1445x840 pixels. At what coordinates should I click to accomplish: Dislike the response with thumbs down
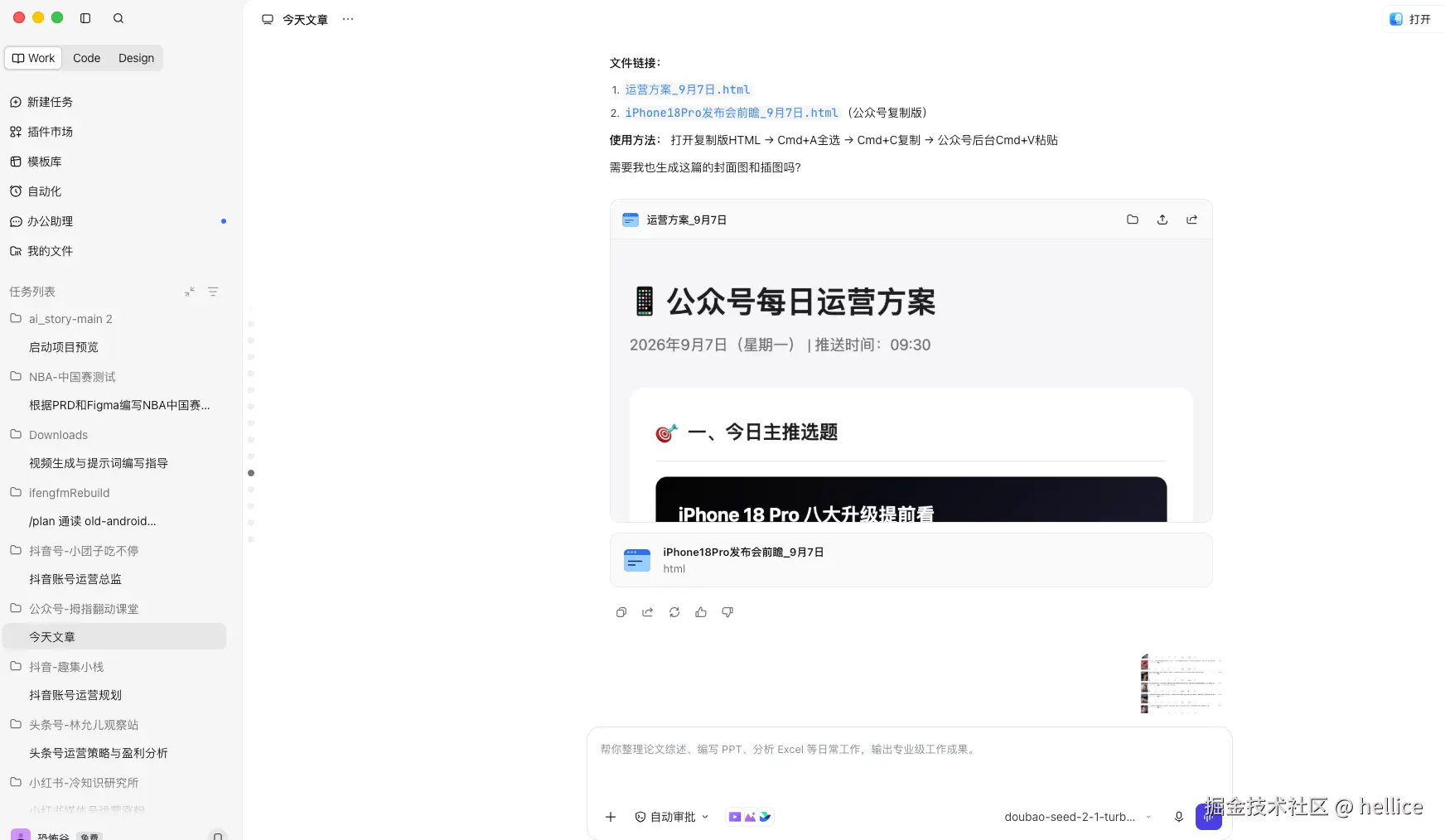coord(727,612)
